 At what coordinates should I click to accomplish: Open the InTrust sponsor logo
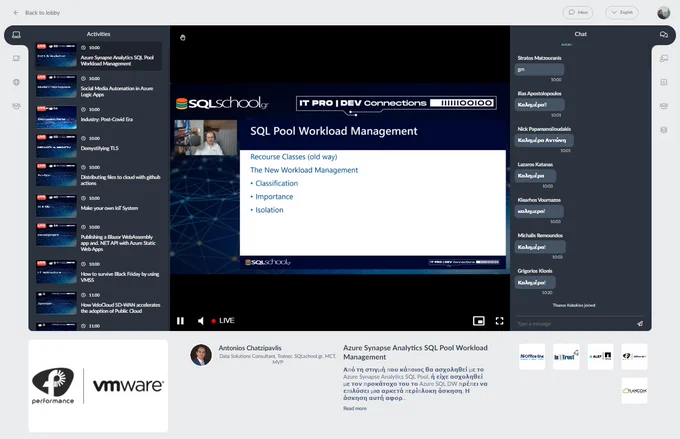[566, 357]
